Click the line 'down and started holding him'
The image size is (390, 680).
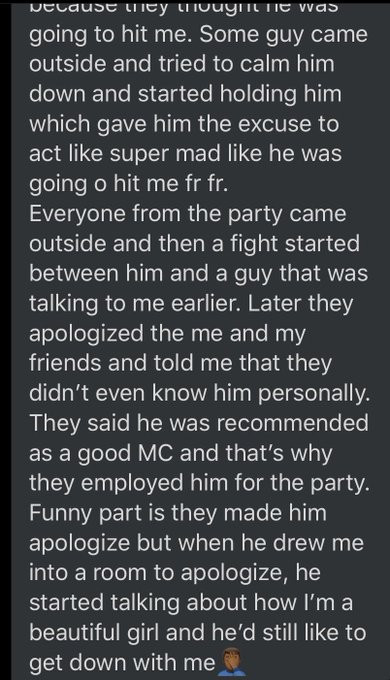click(x=185, y=94)
